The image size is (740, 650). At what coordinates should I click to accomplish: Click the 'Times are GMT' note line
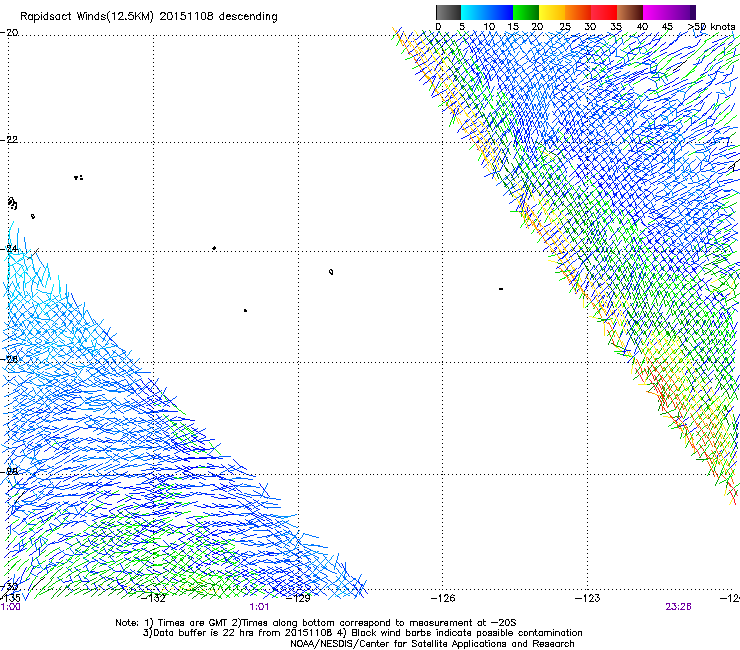pyautogui.click(x=316, y=623)
